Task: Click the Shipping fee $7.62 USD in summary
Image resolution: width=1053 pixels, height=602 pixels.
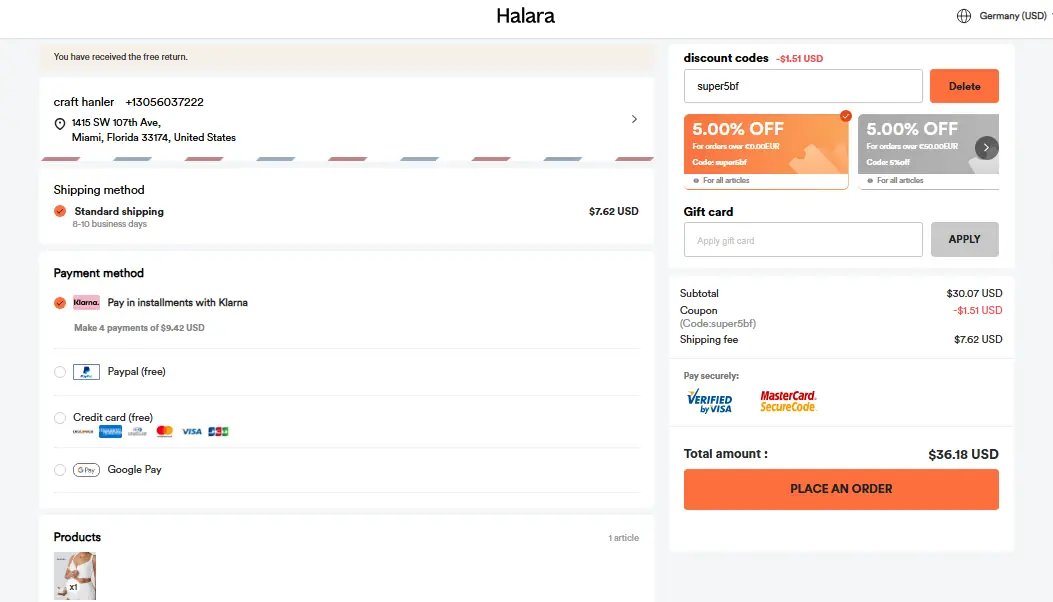Action: tap(978, 339)
